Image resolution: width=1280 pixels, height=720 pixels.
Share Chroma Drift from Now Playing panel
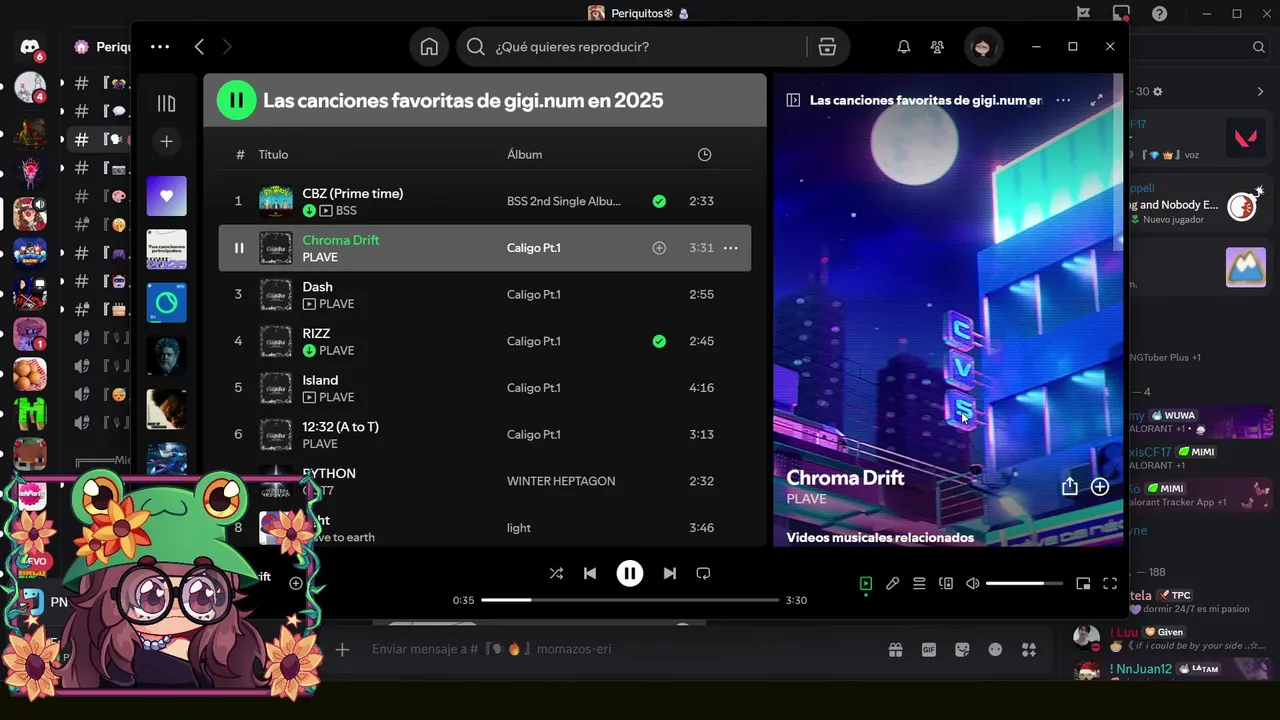[x=1070, y=486]
